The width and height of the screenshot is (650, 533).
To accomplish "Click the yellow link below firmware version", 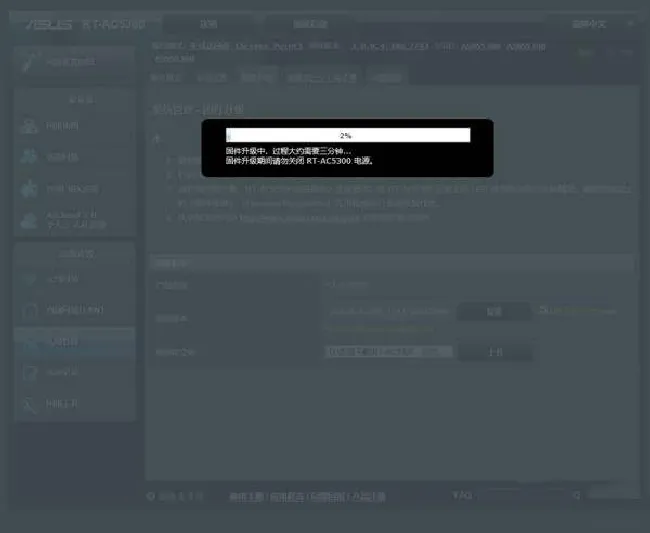I will click(380, 329).
